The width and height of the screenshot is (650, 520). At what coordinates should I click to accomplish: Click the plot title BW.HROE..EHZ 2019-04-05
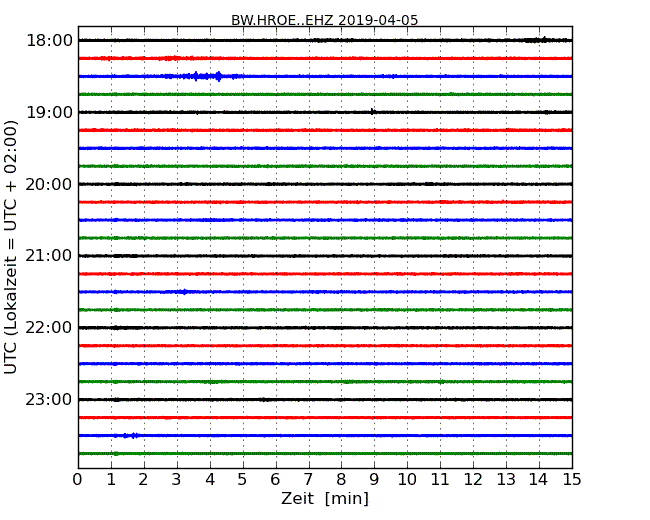click(x=325, y=20)
